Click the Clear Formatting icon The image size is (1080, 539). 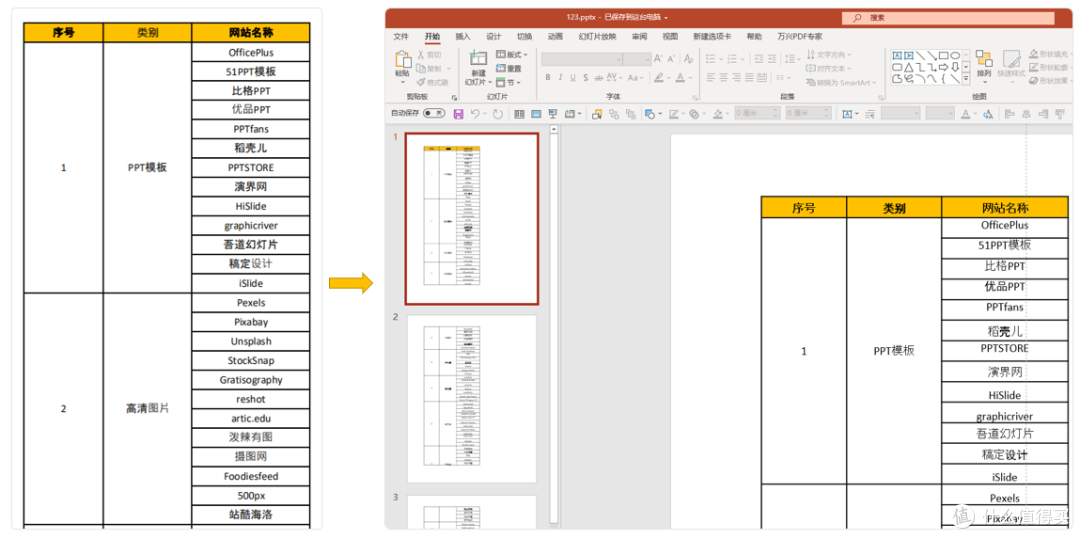coord(689,59)
